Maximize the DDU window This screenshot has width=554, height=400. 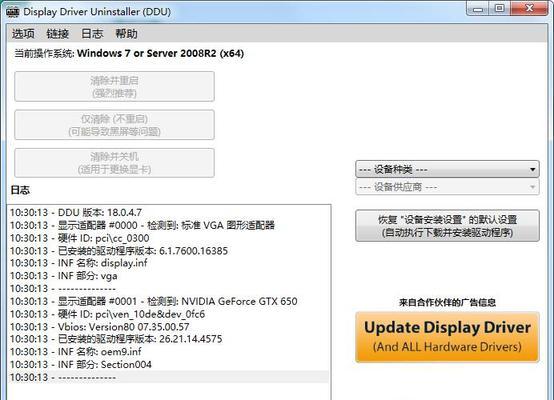(499, 9)
